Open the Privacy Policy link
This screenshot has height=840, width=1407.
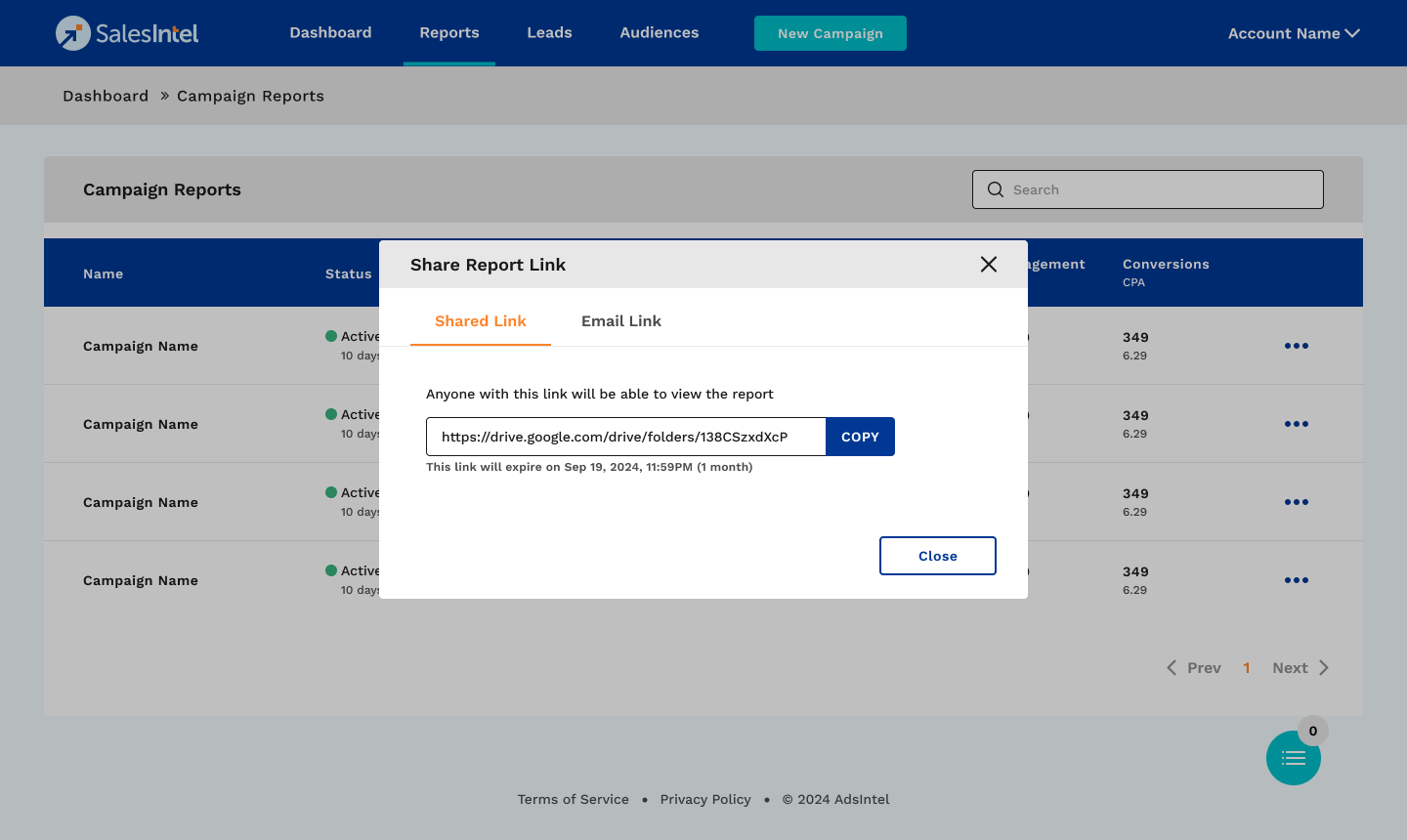704,799
